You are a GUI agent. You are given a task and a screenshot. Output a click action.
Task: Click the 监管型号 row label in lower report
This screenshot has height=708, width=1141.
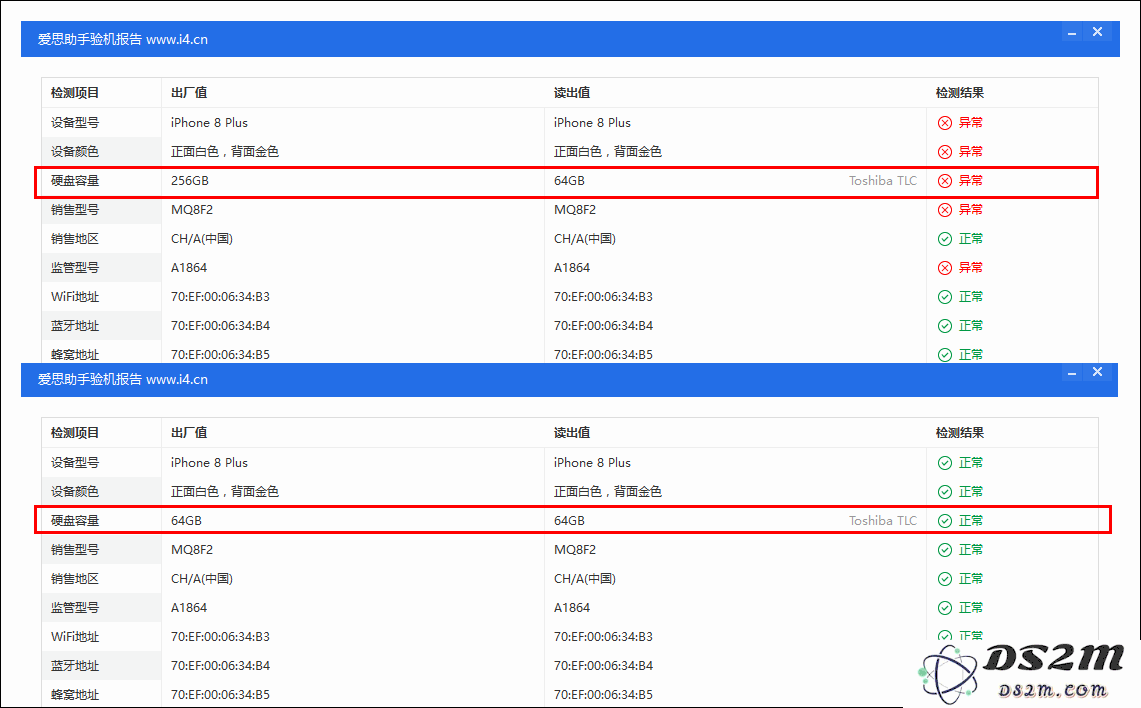(75, 608)
